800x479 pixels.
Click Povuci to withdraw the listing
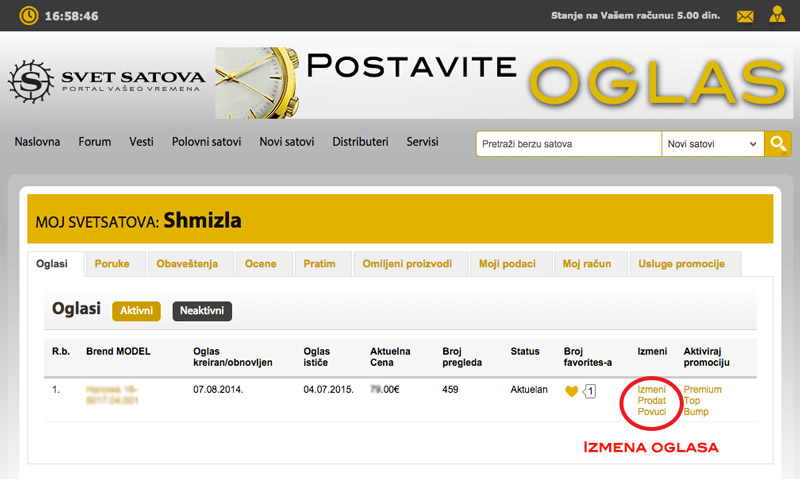(651, 411)
